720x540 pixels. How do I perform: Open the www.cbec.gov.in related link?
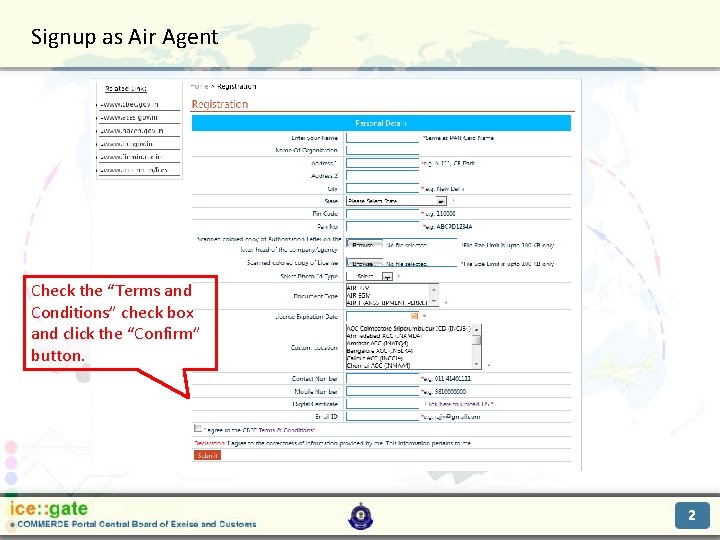pos(129,104)
